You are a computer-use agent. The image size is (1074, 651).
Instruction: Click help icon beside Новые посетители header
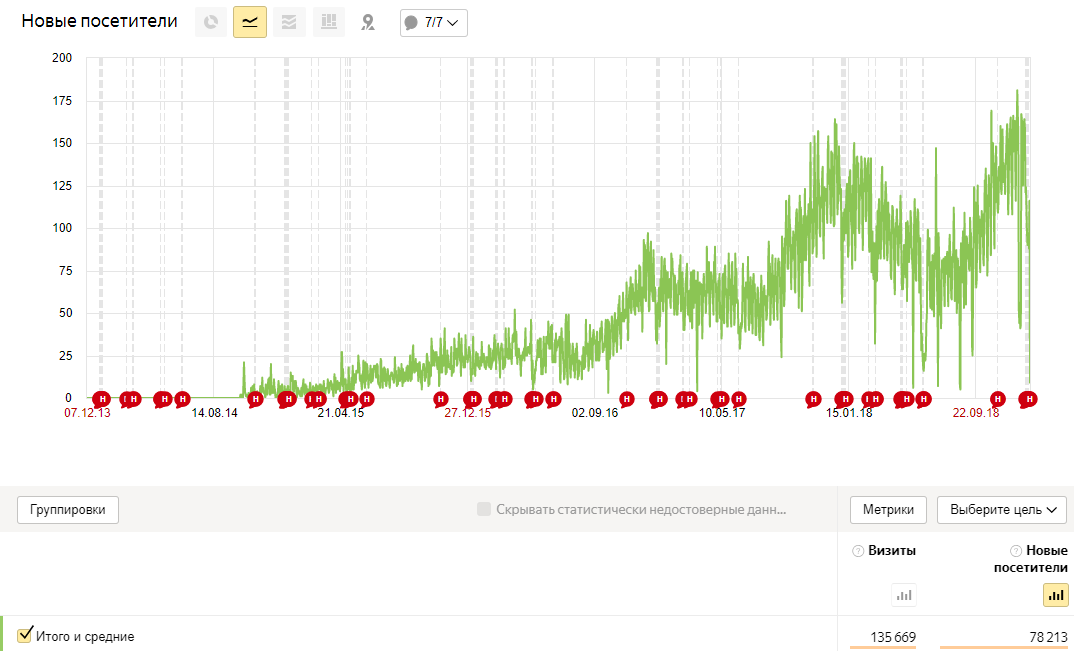point(1015,551)
